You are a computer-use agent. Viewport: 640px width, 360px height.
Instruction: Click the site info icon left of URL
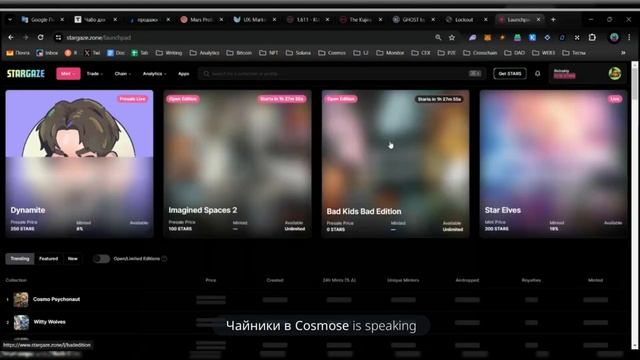[x=58, y=37]
